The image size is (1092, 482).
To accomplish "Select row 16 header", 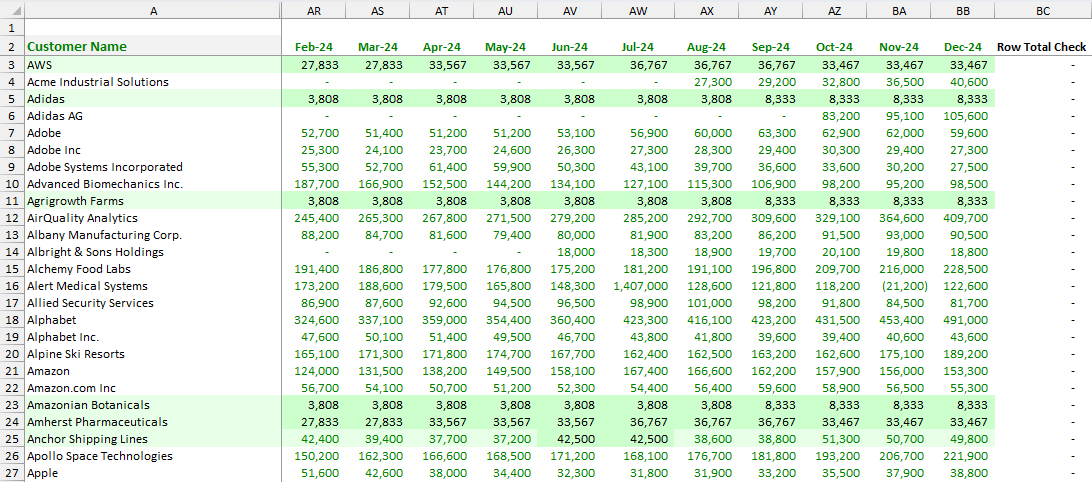I will coord(13,286).
